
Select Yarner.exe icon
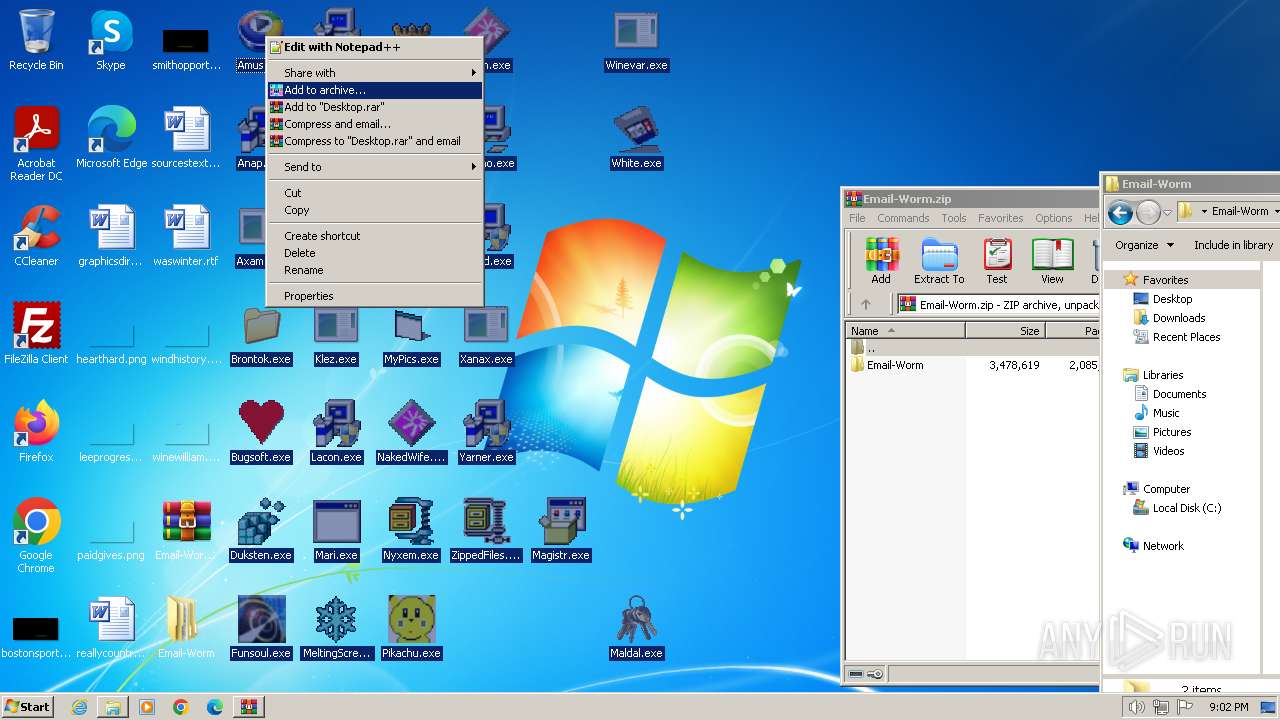(486, 432)
